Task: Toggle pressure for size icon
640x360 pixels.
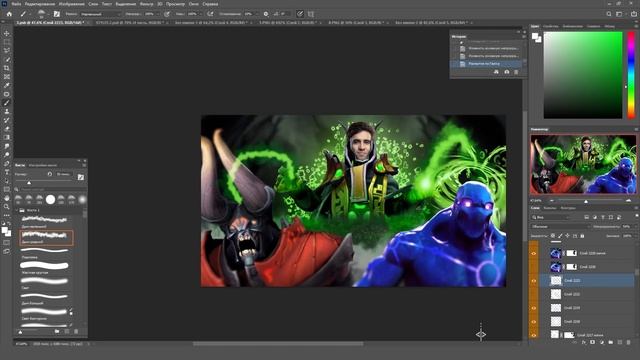Action: (300, 14)
